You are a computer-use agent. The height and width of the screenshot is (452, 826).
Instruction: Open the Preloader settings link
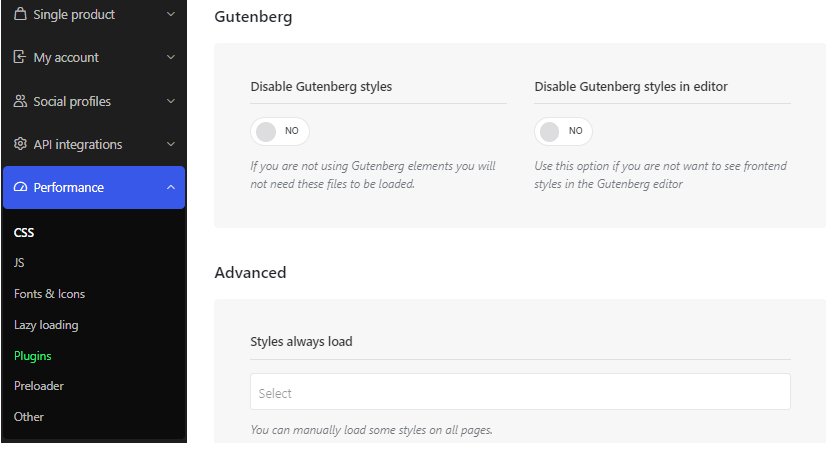pyautogui.click(x=38, y=386)
